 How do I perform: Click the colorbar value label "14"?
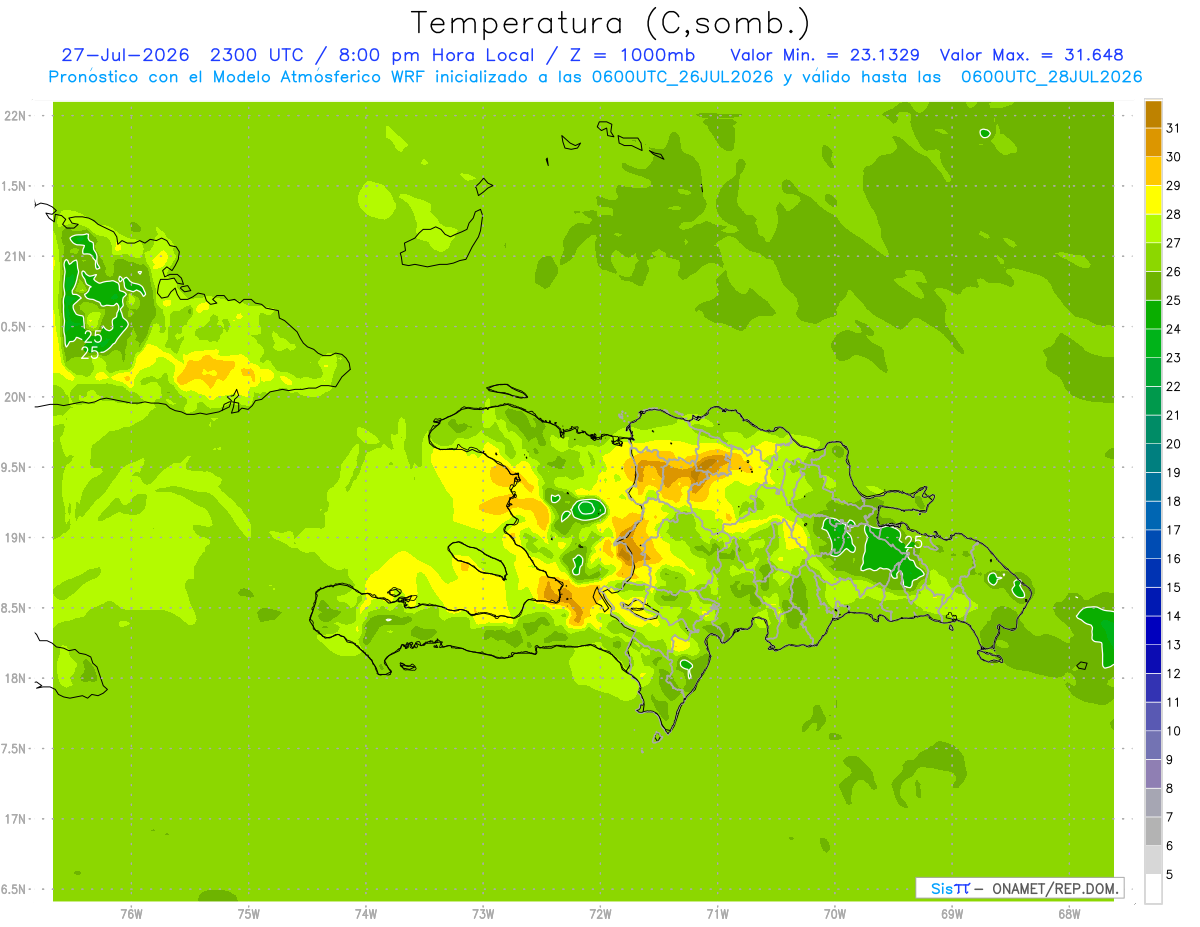point(1174,616)
